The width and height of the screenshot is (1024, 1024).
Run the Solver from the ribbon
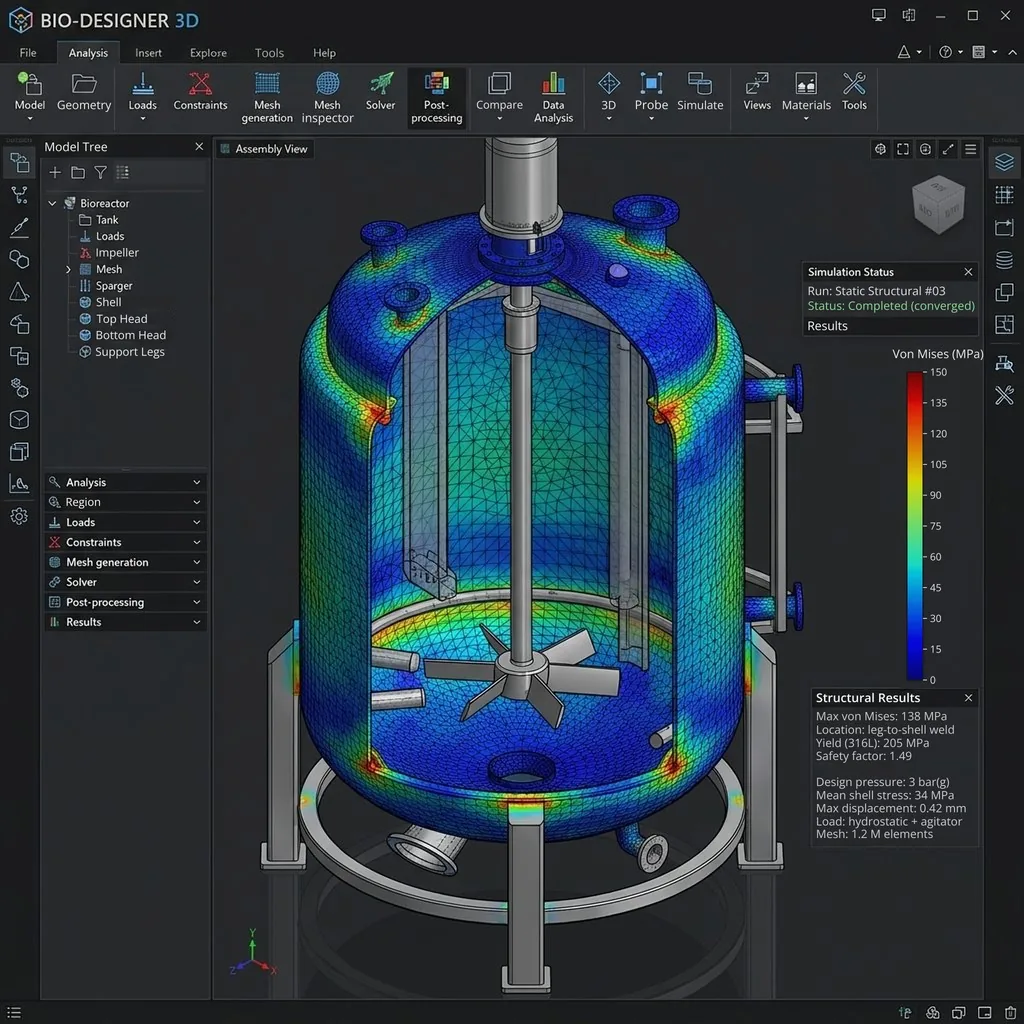tap(380, 91)
